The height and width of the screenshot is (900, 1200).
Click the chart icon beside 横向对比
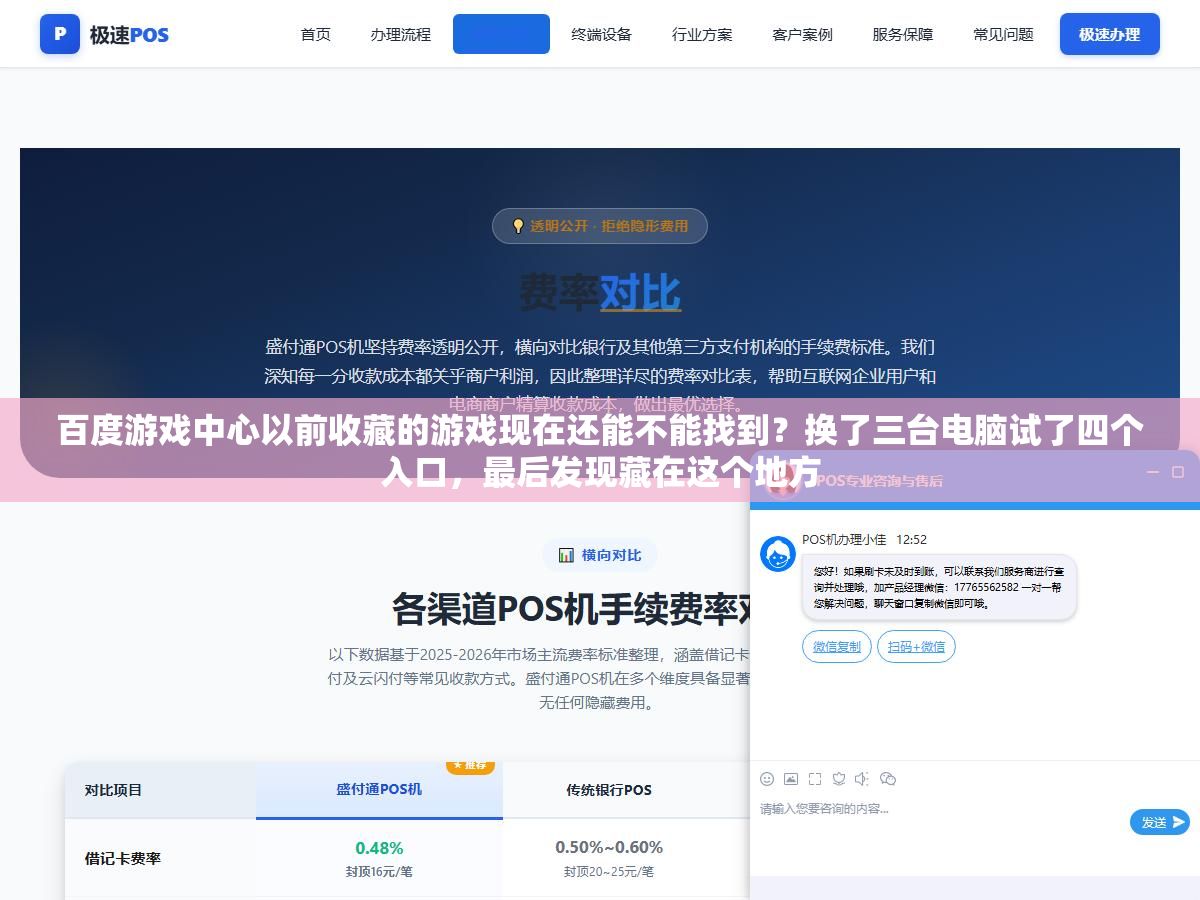coord(566,555)
